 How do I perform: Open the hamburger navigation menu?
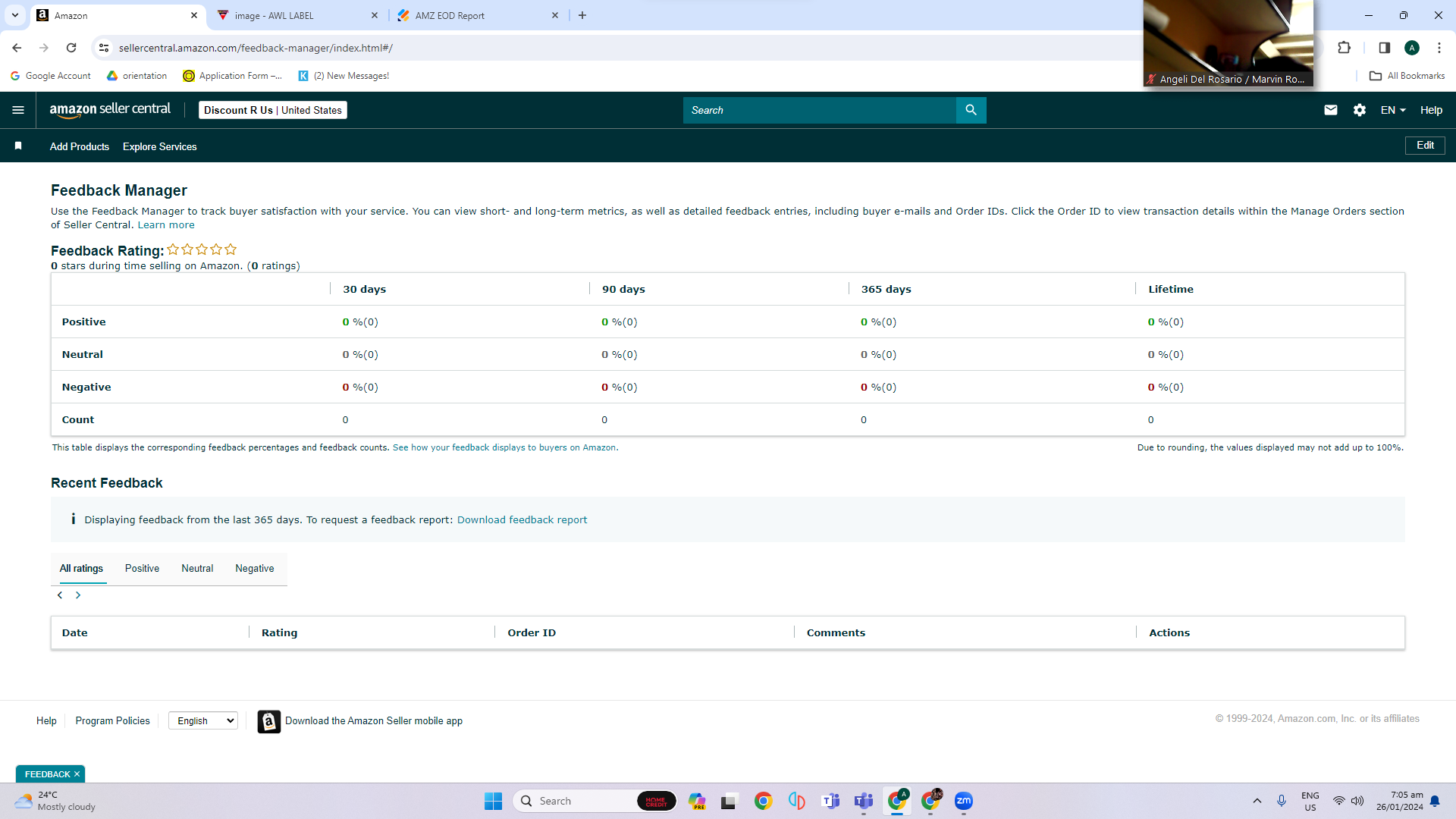[x=18, y=110]
